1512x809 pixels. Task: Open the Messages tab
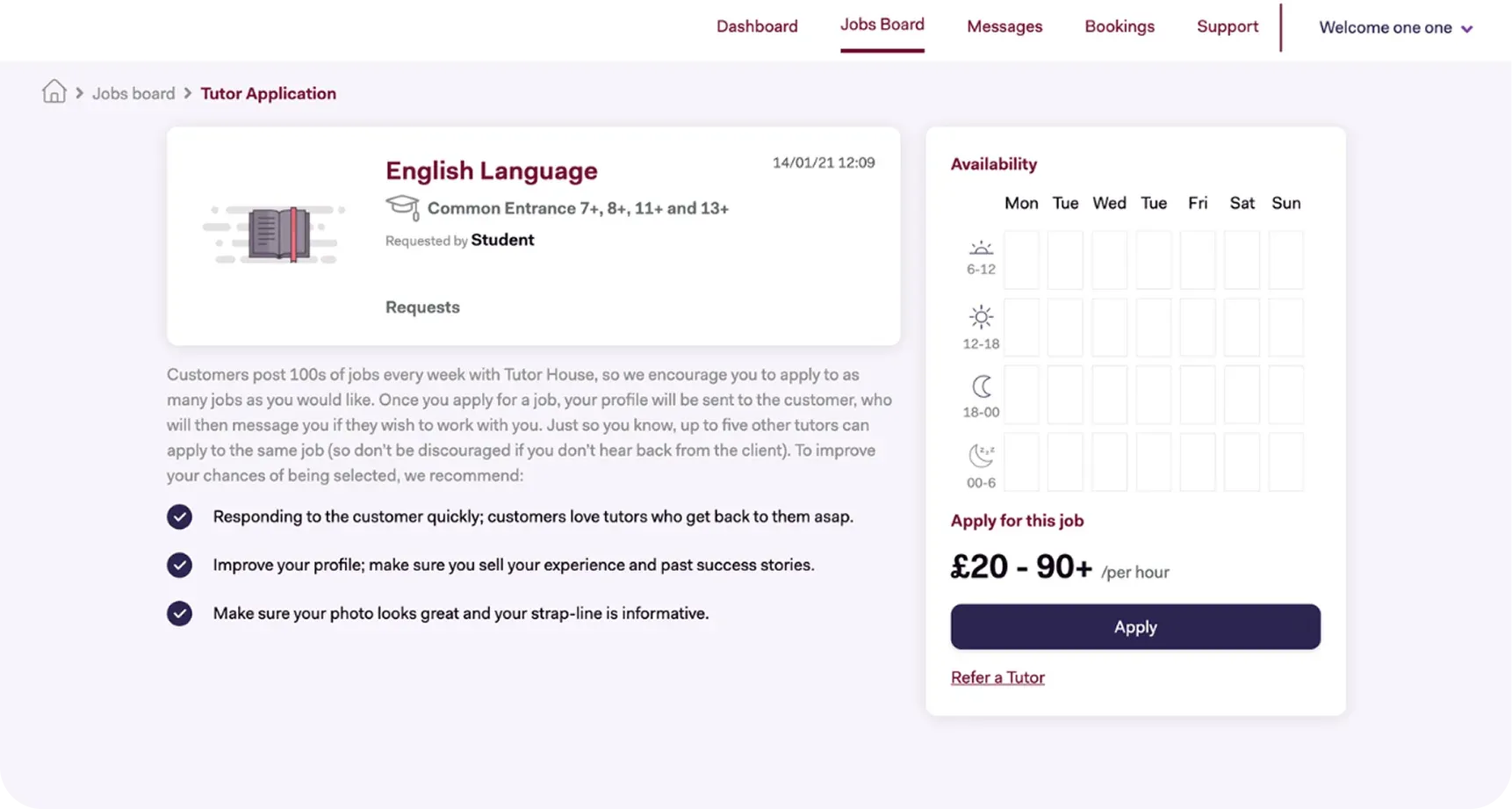point(1004,26)
